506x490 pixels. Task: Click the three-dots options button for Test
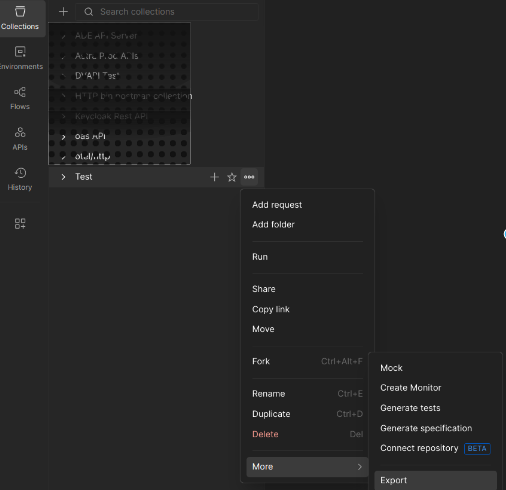(249, 177)
